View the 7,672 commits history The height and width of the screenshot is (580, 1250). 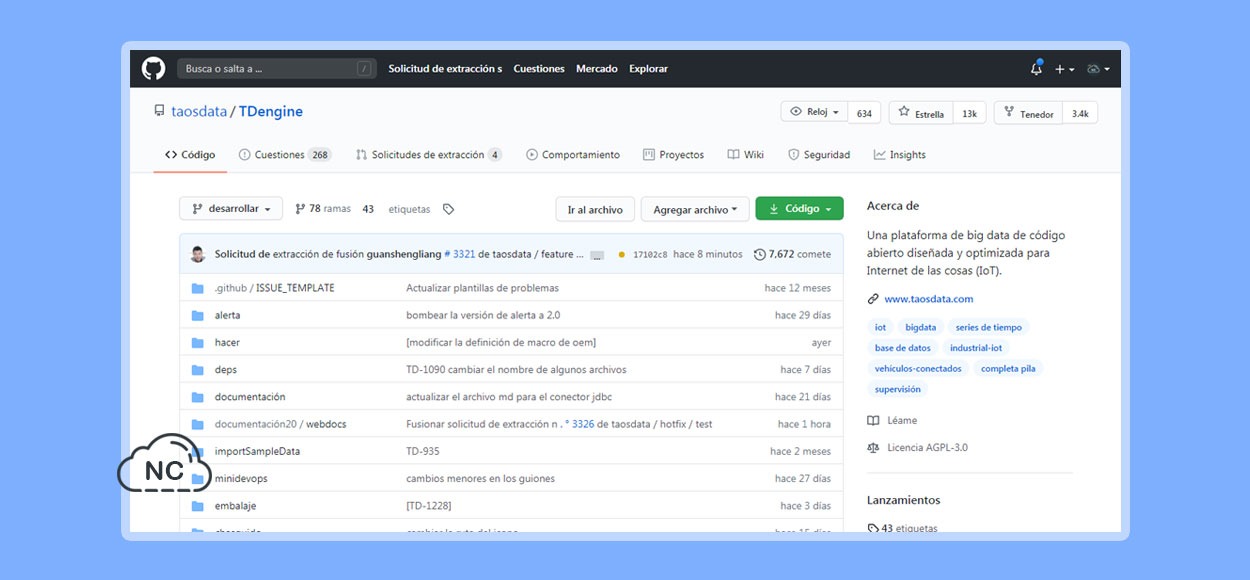[792, 254]
